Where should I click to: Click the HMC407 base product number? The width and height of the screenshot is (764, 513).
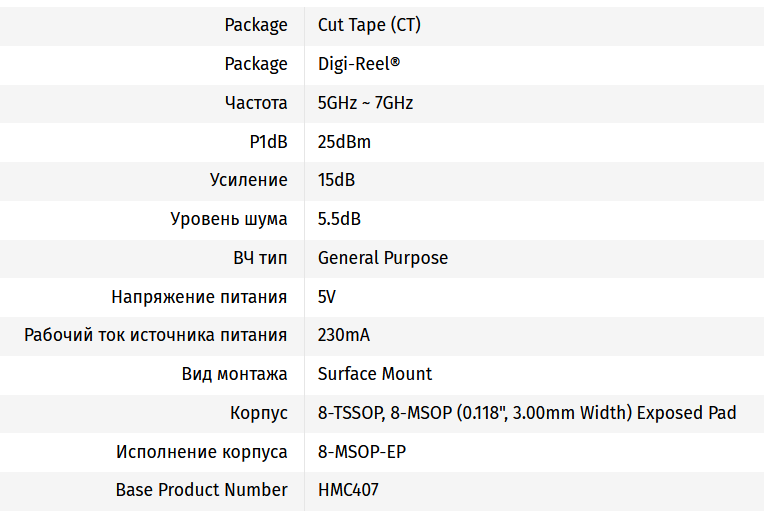348,490
